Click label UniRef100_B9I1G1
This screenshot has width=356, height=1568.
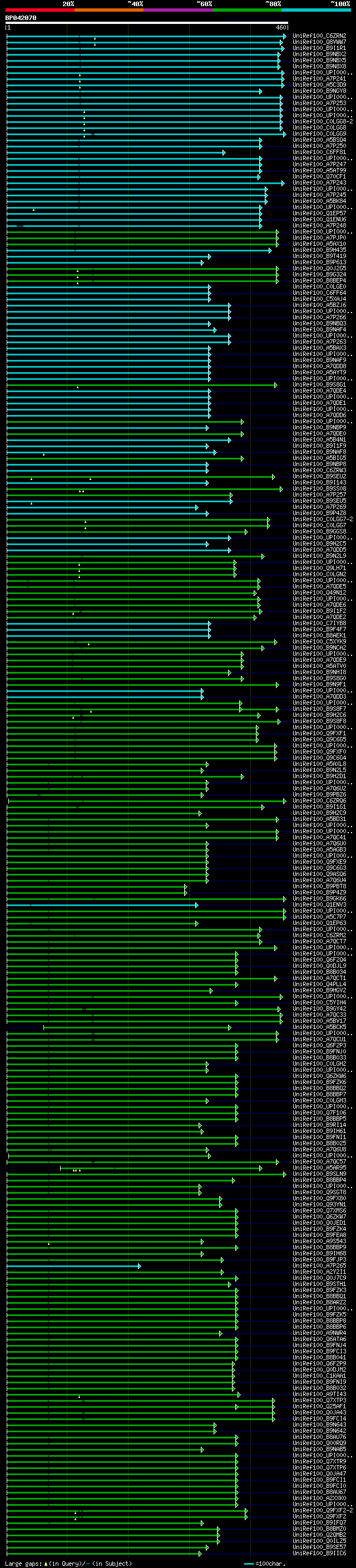pos(319,807)
